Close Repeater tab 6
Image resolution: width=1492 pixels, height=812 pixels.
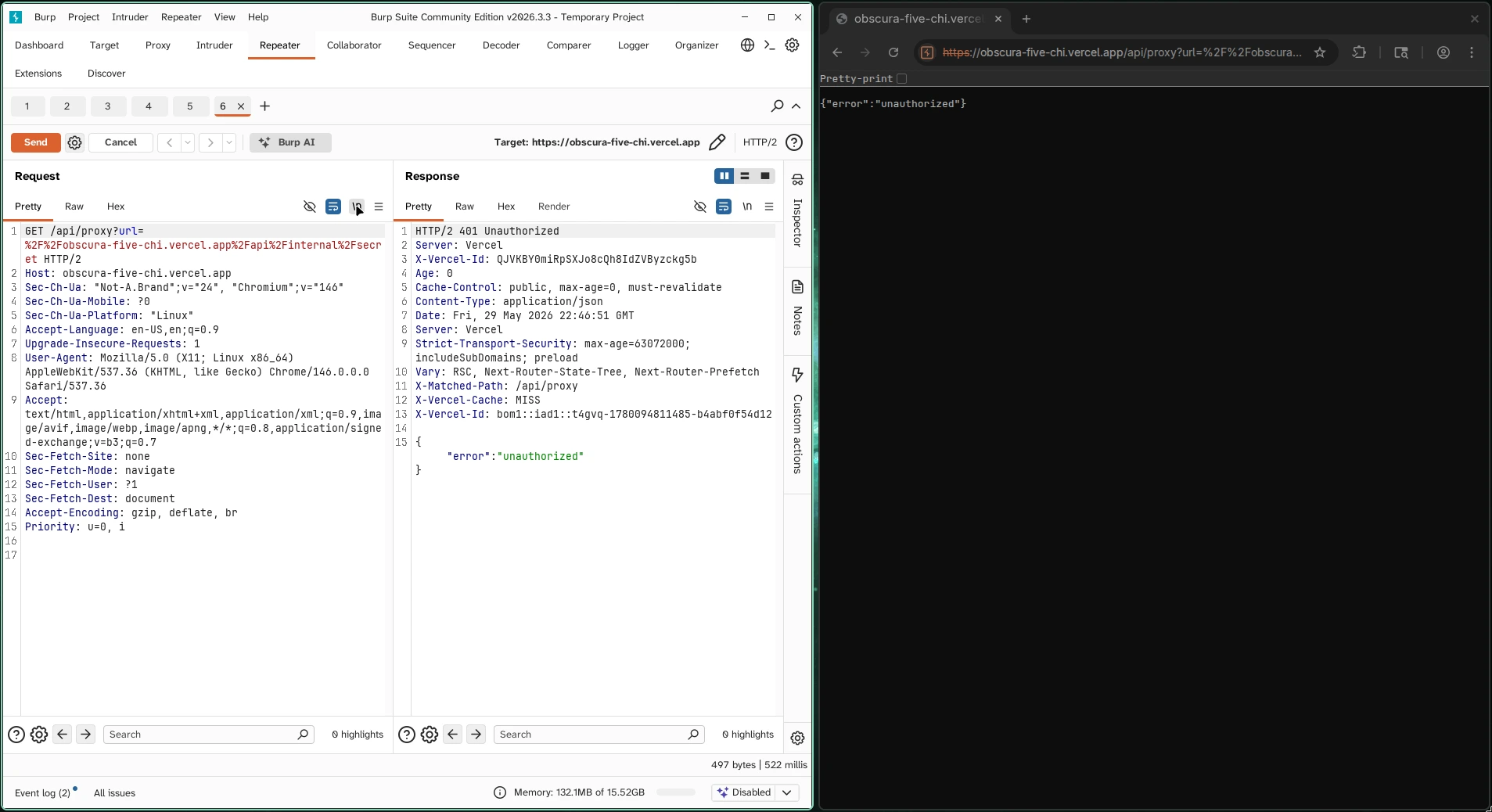(241, 106)
